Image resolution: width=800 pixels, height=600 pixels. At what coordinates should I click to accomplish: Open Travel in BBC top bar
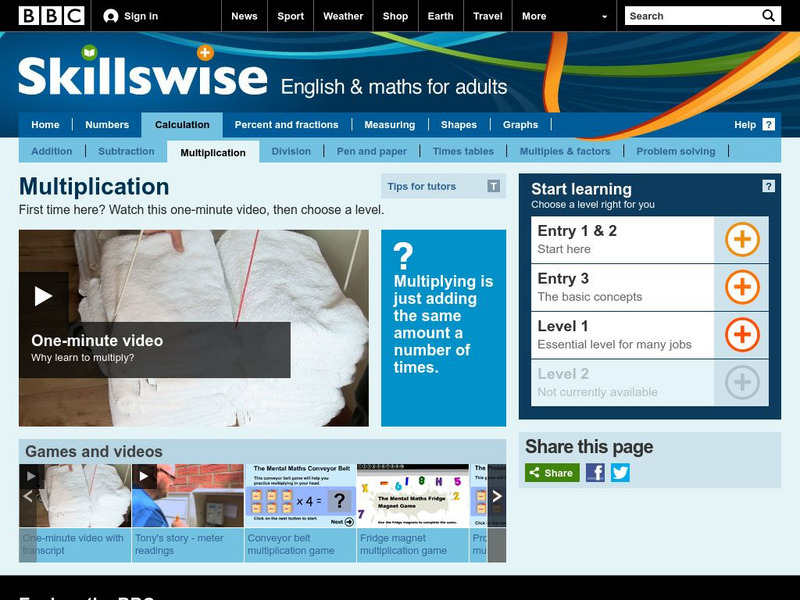pos(488,16)
